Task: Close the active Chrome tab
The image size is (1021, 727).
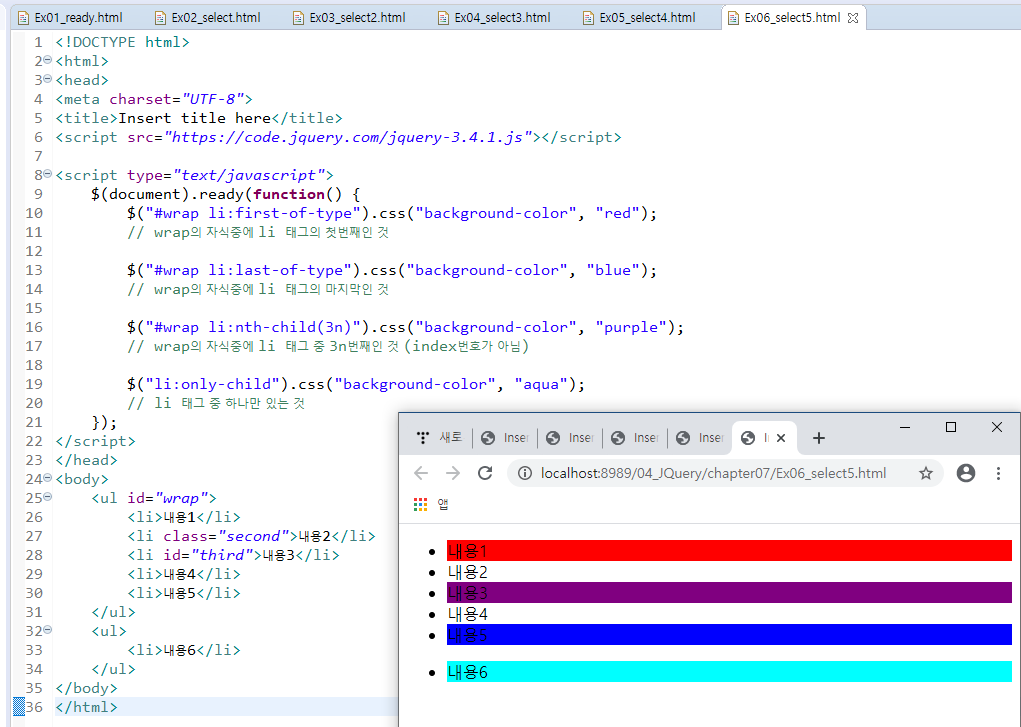Action: [x=781, y=438]
